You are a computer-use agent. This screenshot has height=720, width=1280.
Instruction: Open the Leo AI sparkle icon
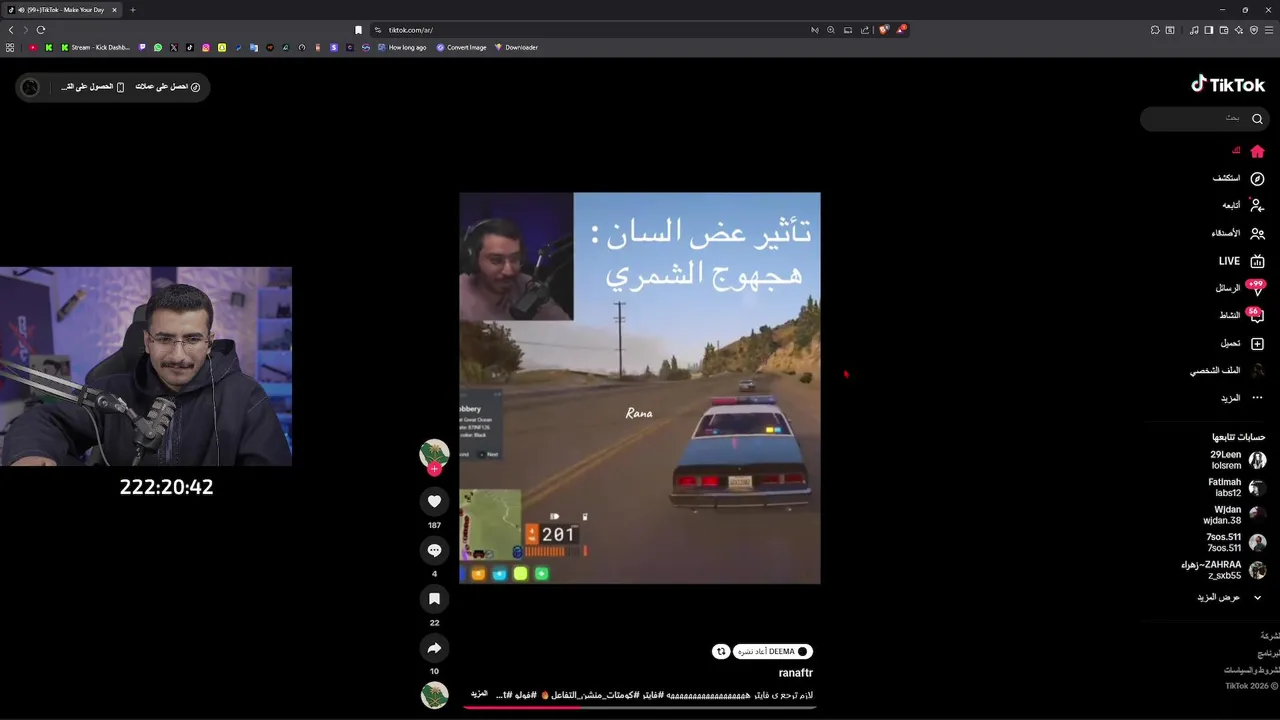[x=1239, y=30]
